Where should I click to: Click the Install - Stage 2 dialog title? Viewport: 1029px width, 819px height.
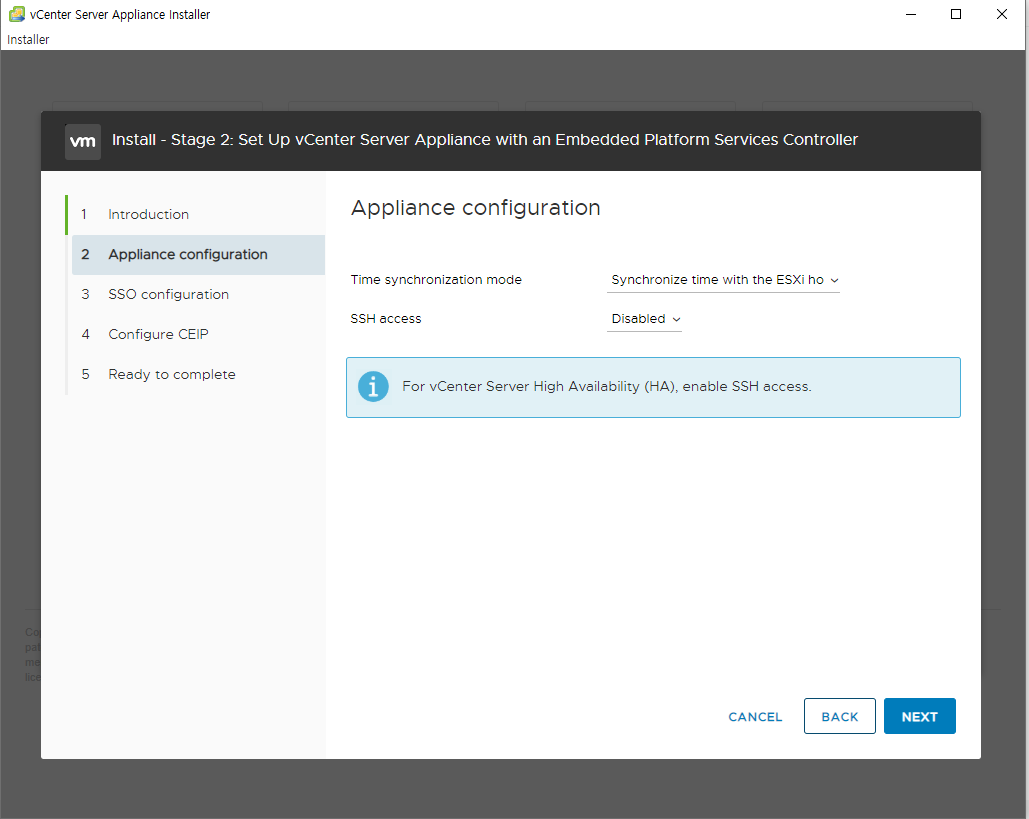485,140
